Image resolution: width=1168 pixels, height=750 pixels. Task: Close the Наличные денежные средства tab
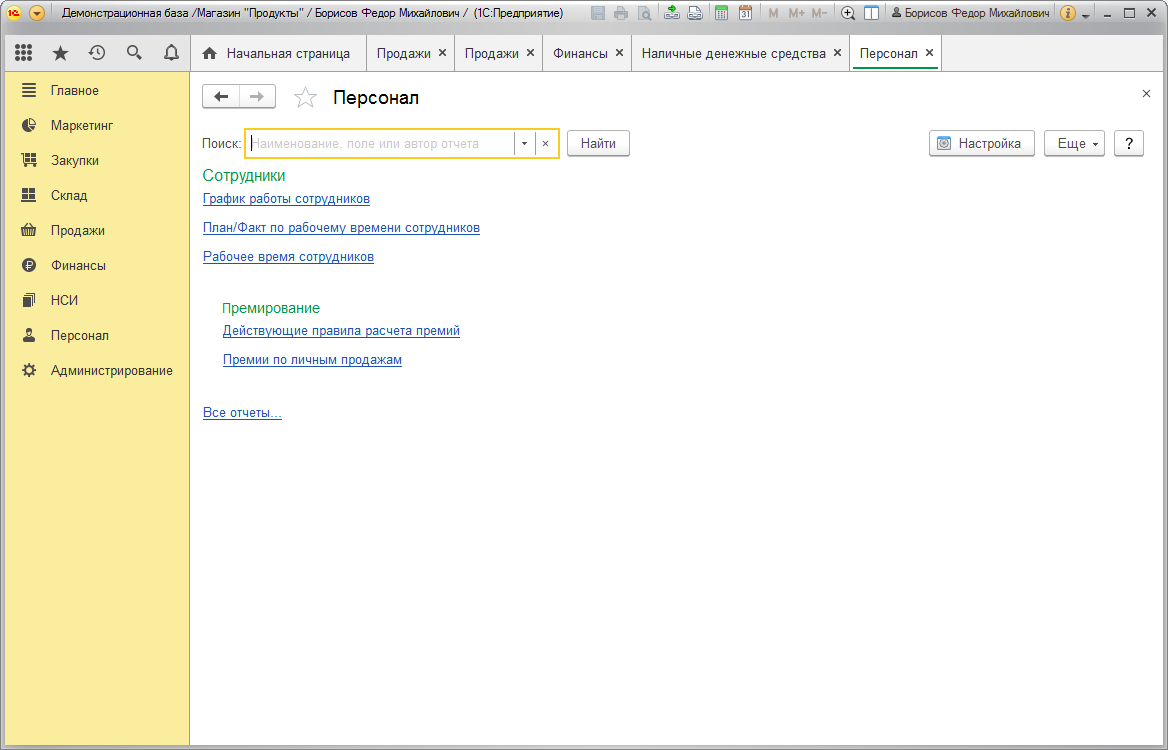point(837,53)
